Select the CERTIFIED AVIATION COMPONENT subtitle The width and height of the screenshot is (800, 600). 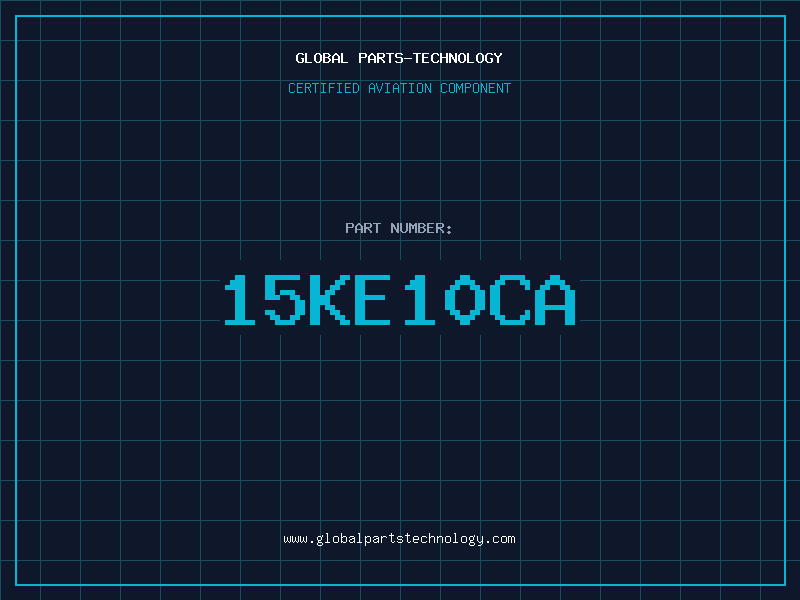click(x=399, y=88)
